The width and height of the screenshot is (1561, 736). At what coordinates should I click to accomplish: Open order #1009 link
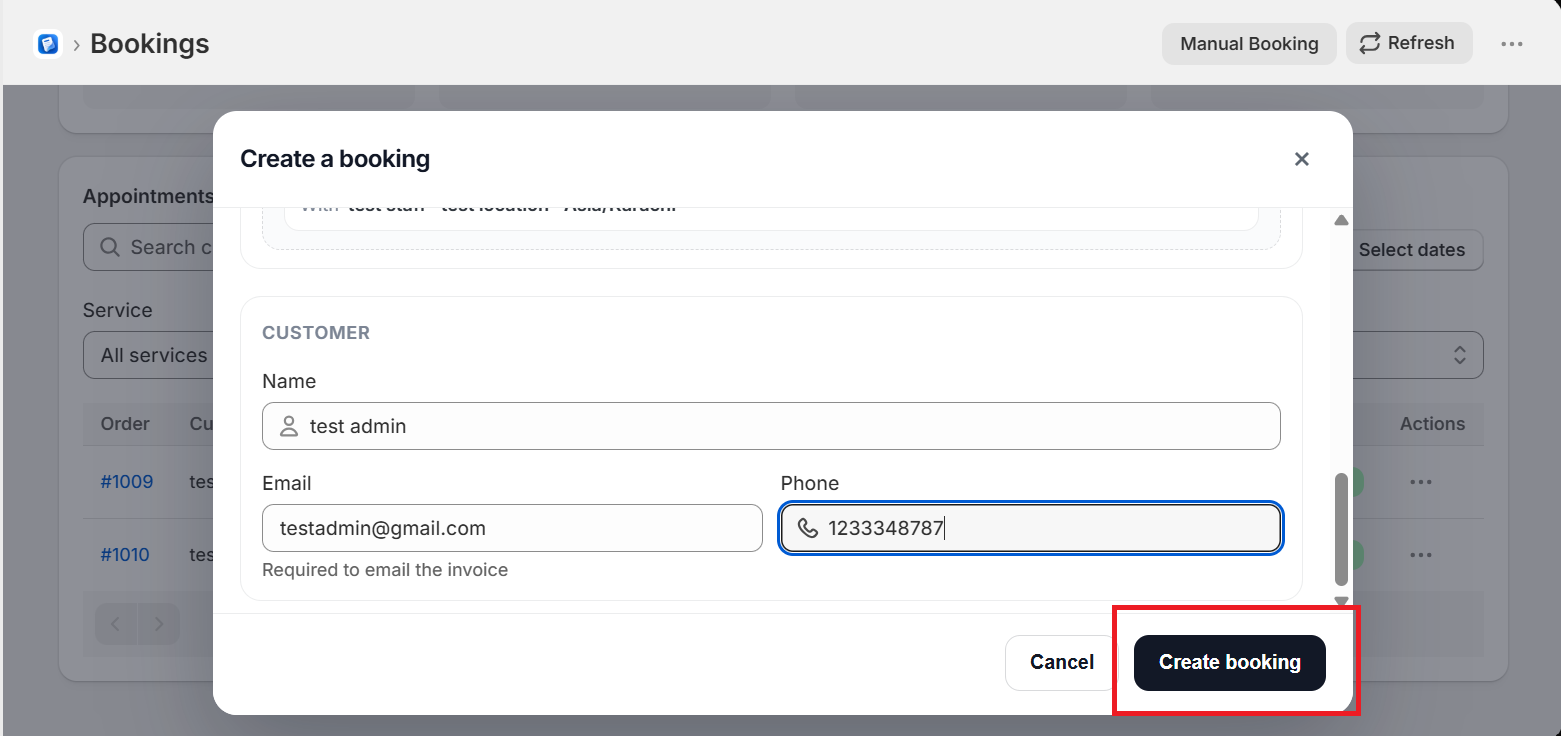[x=127, y=482]
